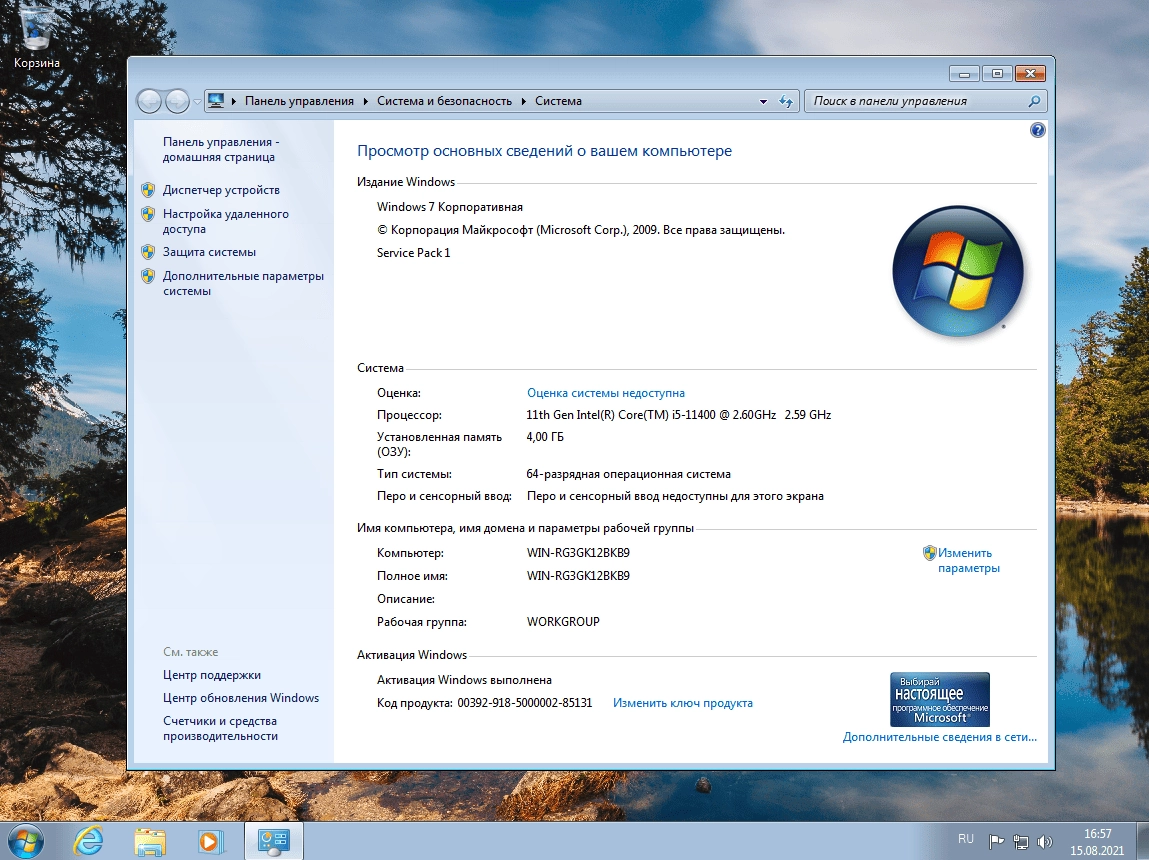Click shield icon beside Защита системы

[148, 252]
